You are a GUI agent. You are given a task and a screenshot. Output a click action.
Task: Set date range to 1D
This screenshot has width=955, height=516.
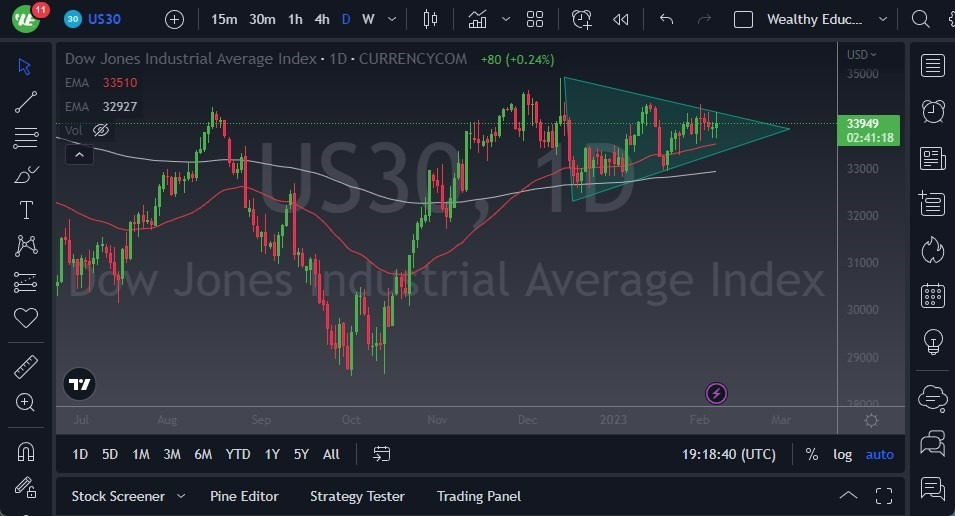click(x=80, y=454)
